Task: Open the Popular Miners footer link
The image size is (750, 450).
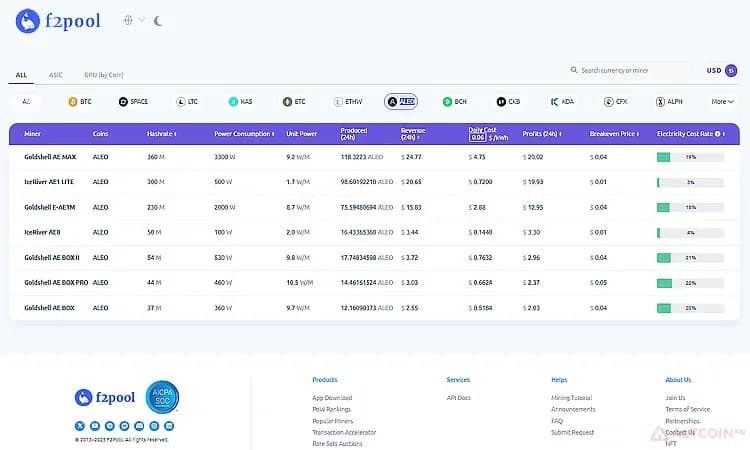Action: [332, 421]
